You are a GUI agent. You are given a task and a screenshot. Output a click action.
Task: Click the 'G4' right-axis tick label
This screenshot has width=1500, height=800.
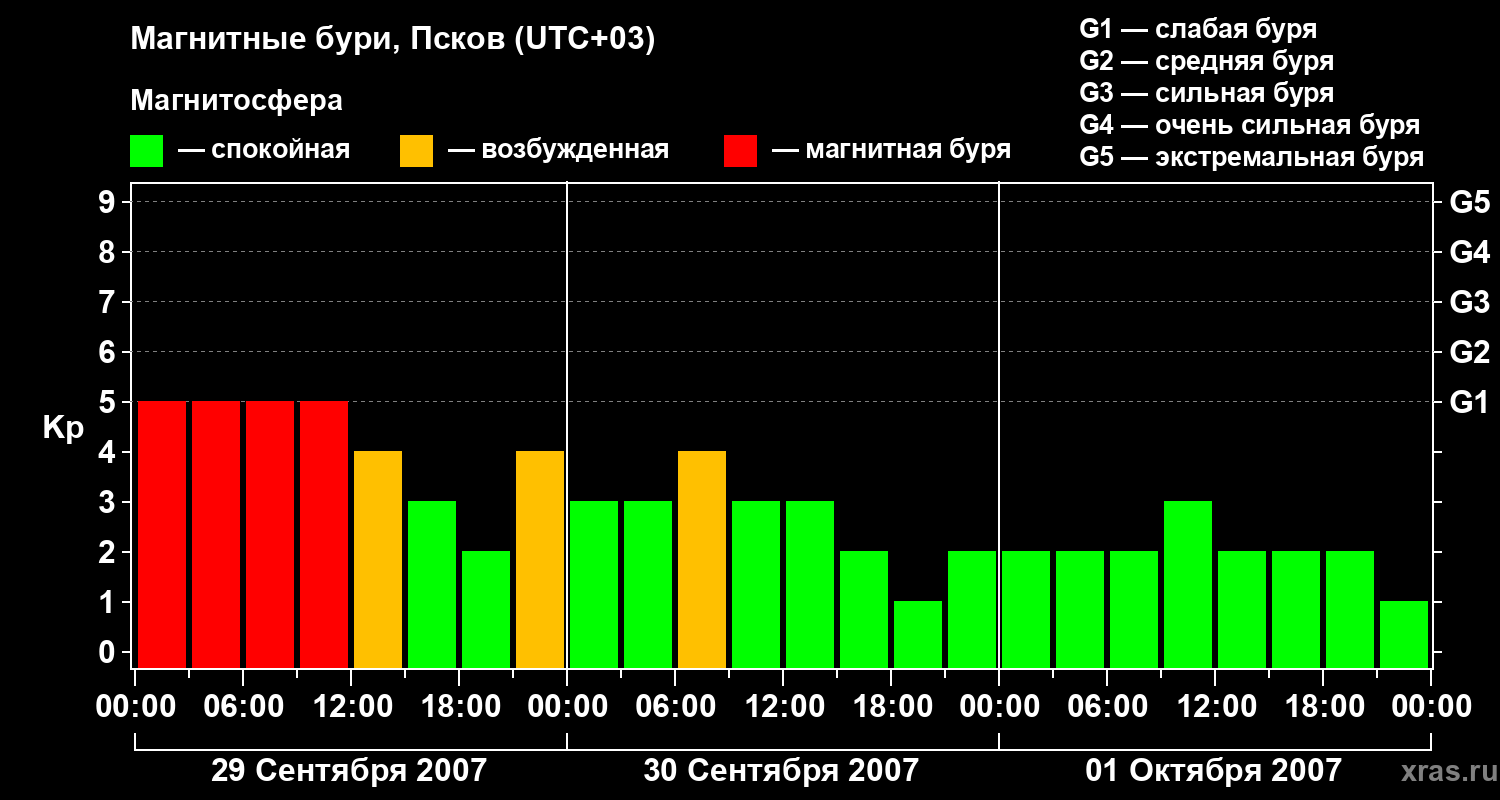pos(1470,252)
